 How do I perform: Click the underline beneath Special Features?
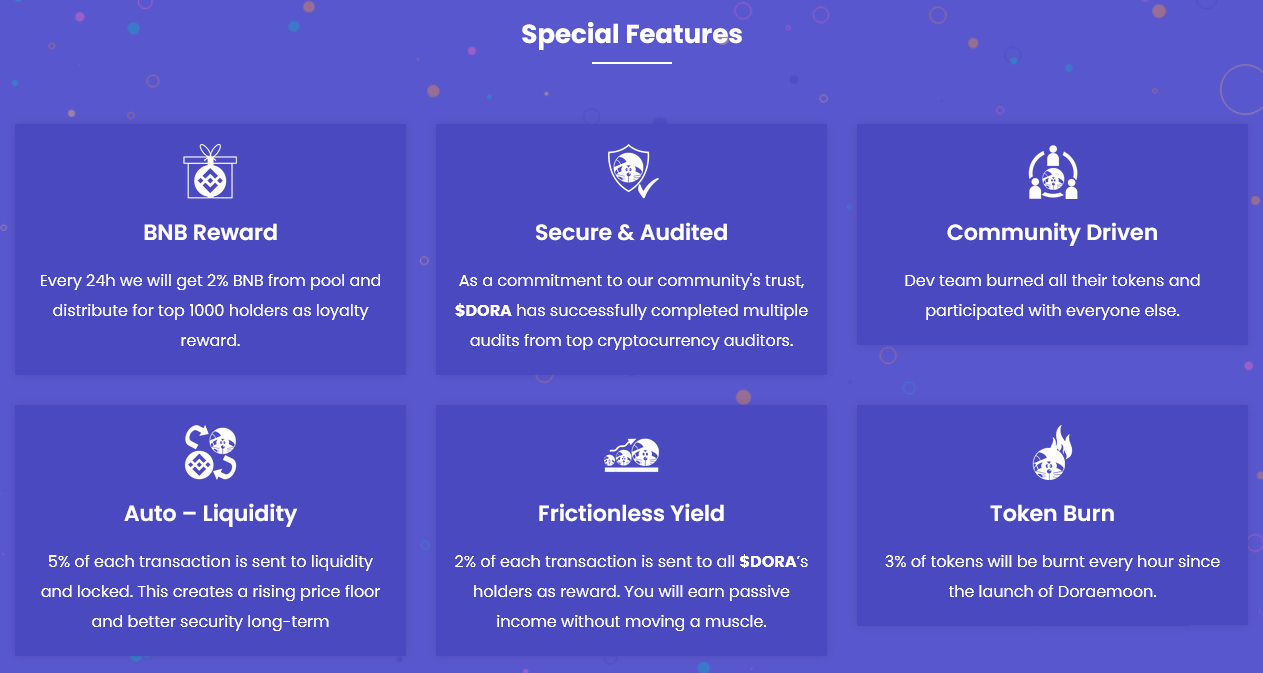pos(632,63)
